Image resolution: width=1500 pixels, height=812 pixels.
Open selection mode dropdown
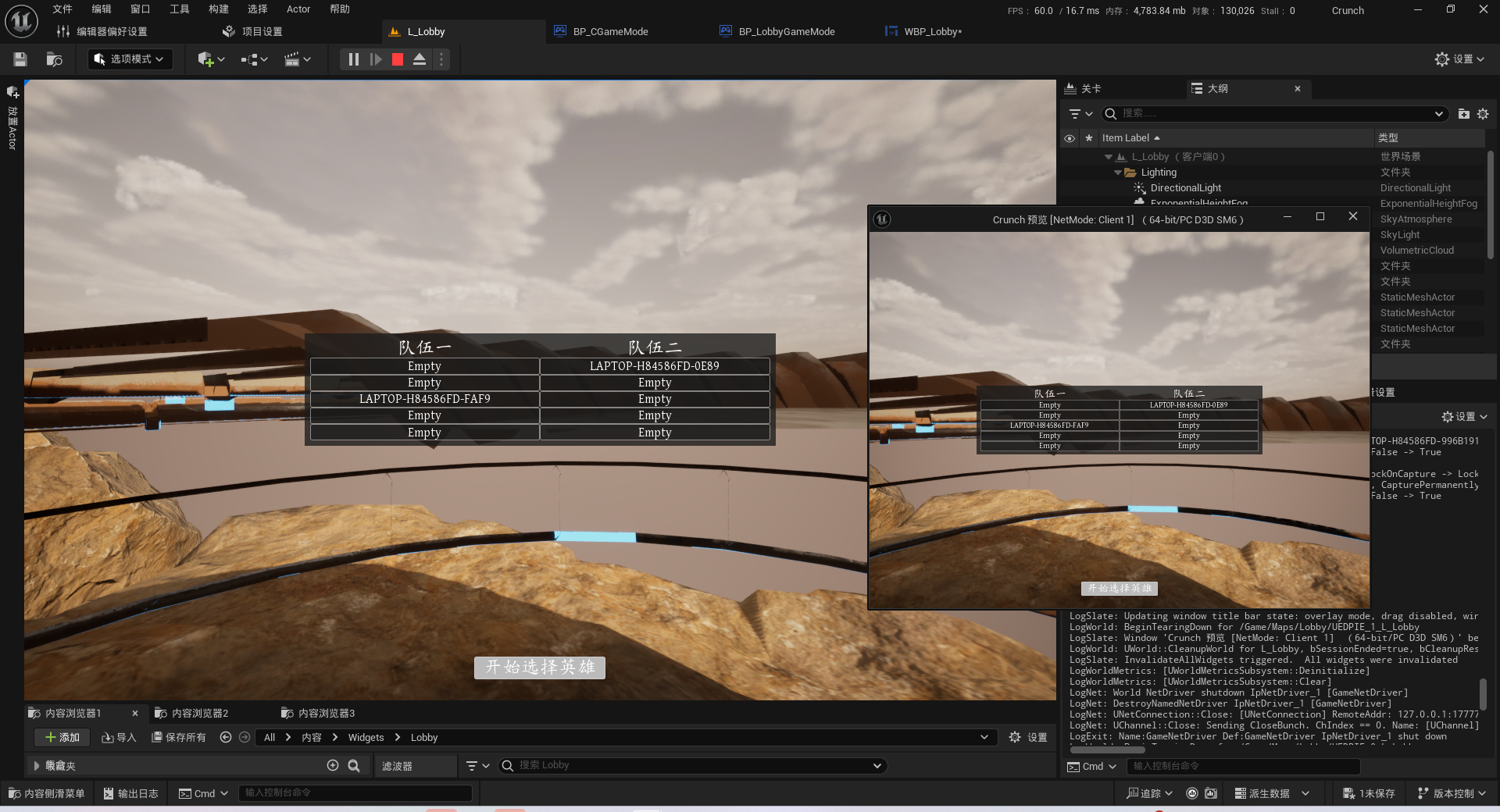pyautogui.click(x=130, y=59)
